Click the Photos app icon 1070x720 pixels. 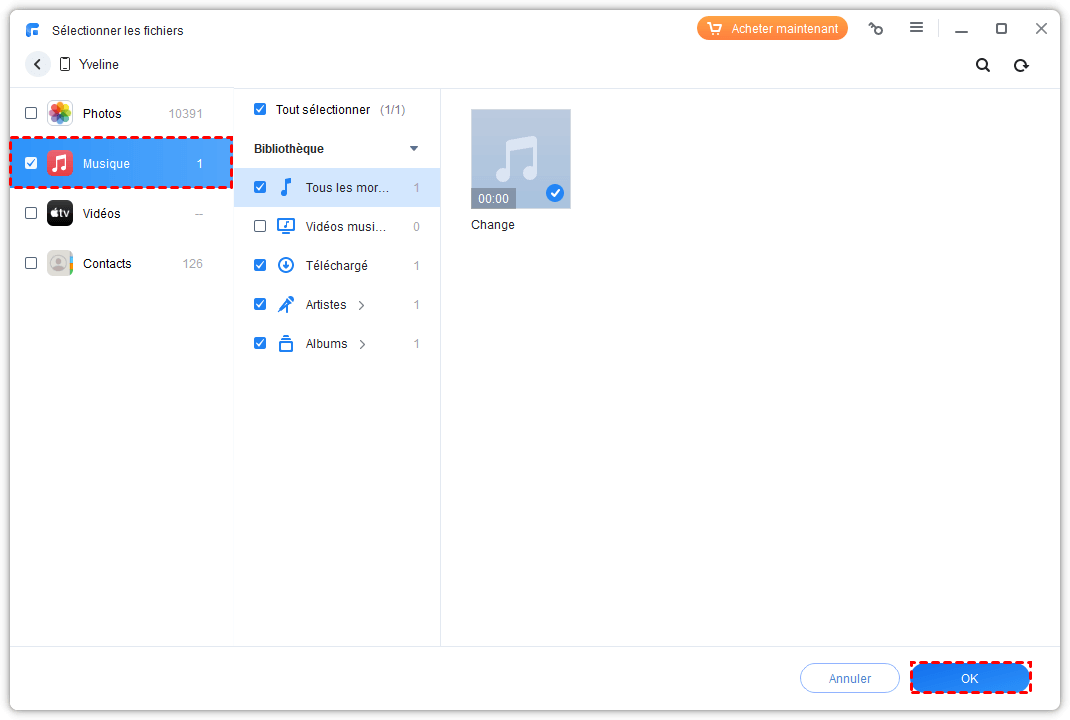coord(60,113)
